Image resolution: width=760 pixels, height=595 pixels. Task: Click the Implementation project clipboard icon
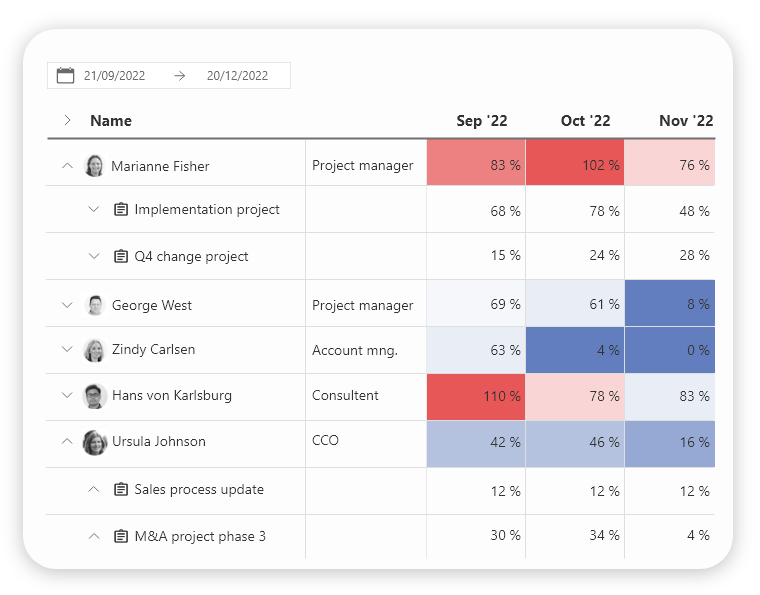click(x=121, y=209)
